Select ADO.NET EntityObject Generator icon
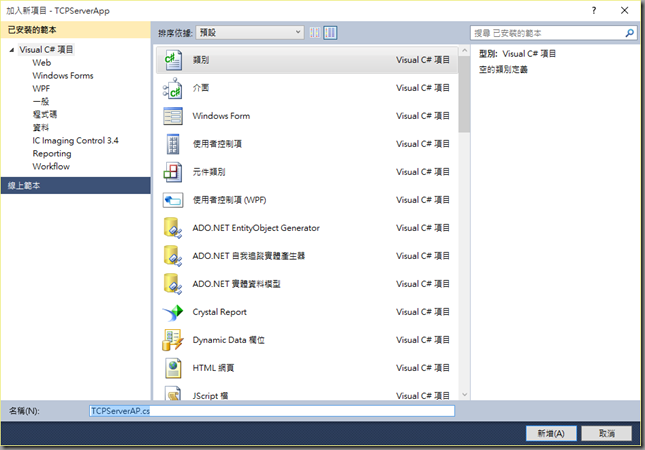The image size is (645, 450). point(173,228)
